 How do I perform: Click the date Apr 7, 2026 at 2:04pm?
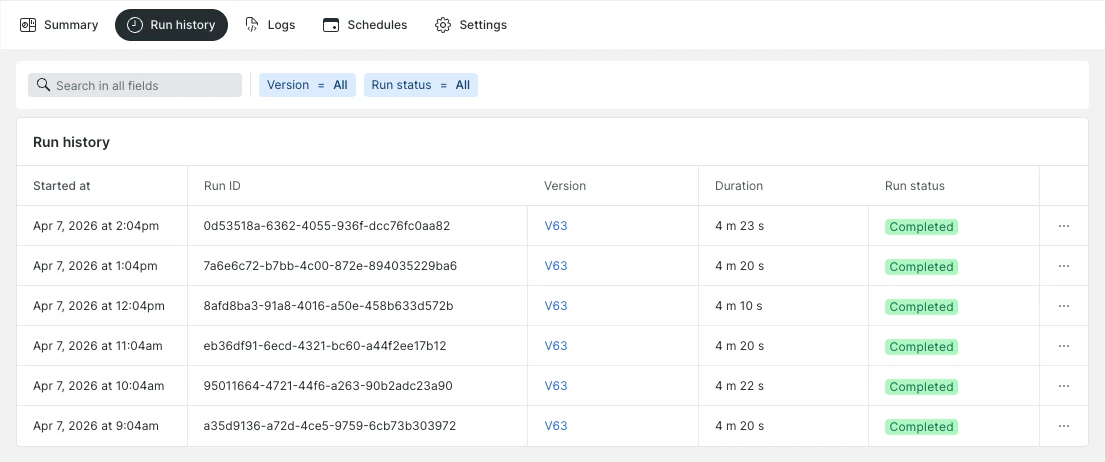pyautogui.click(x=96, y=226)
